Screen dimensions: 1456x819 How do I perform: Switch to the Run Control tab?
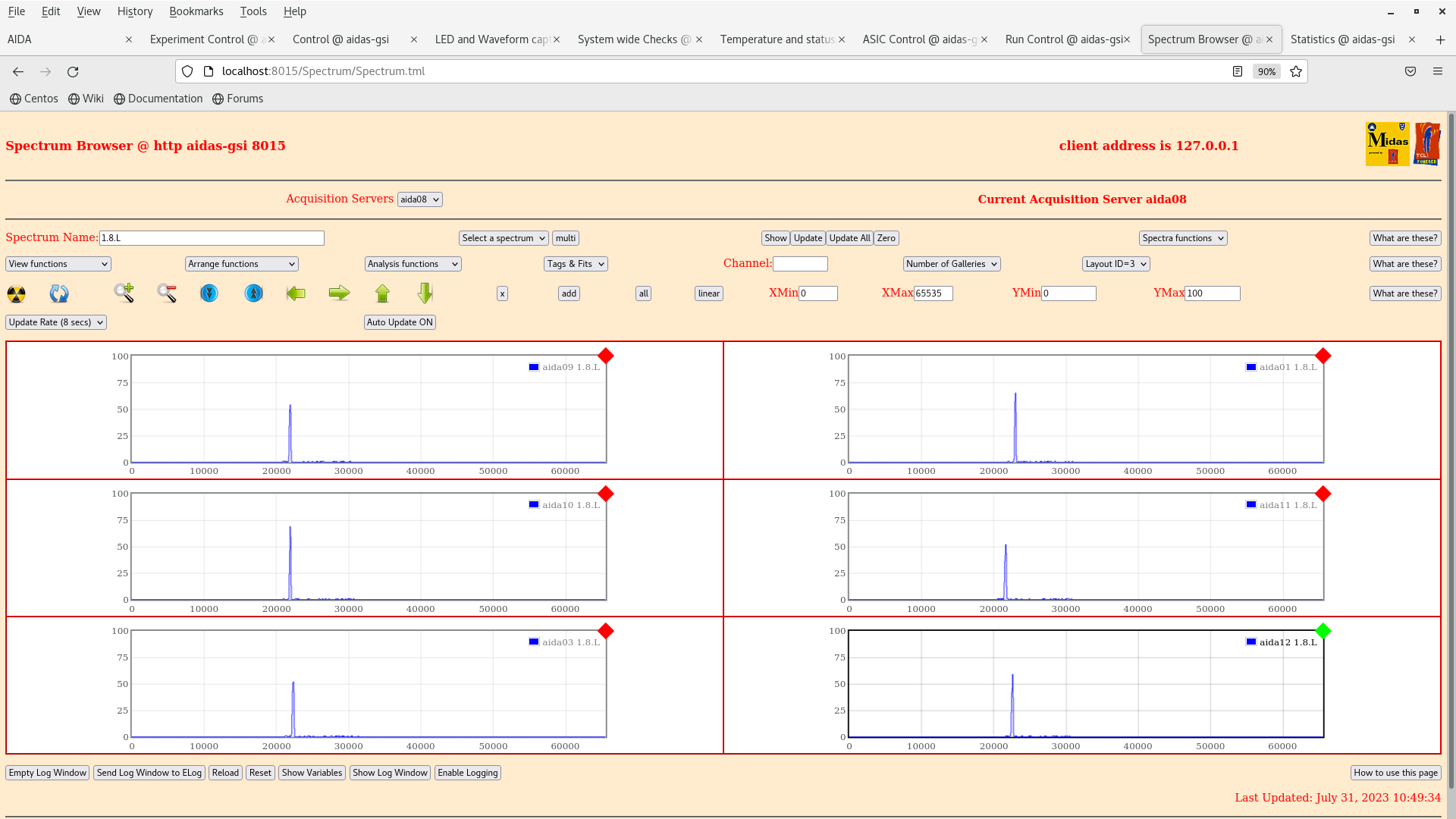1063,39
